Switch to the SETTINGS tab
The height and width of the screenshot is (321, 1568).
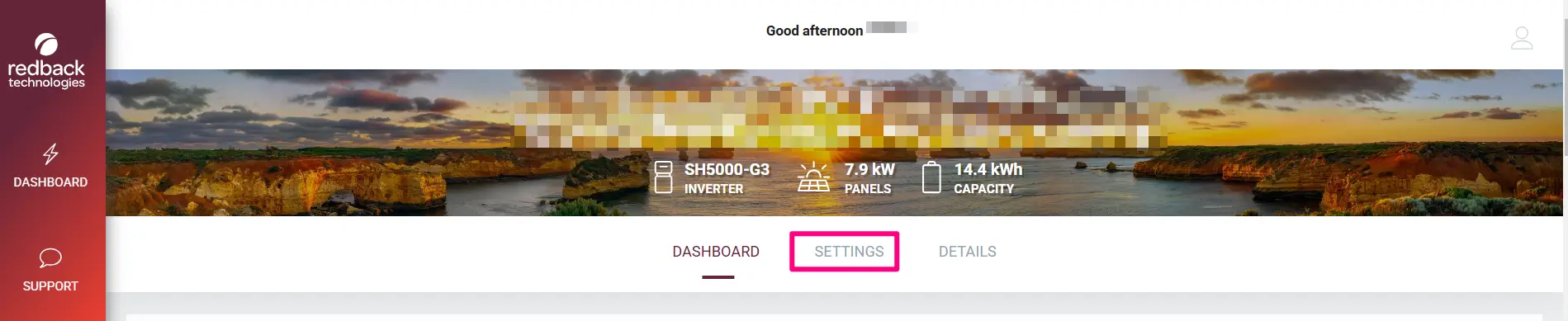point(849,252)
